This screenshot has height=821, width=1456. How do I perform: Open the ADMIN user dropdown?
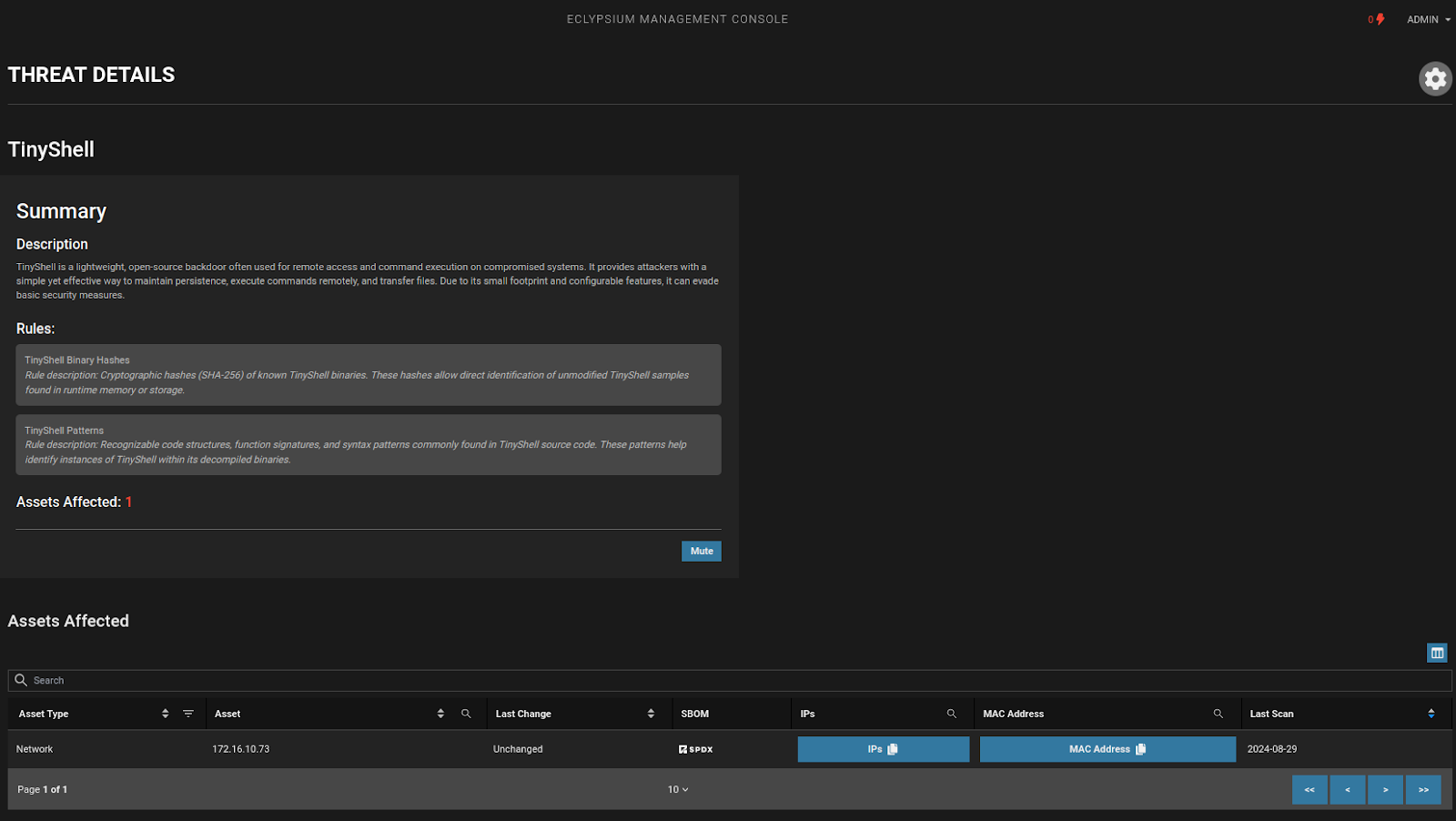click(x=1429, y=19)
